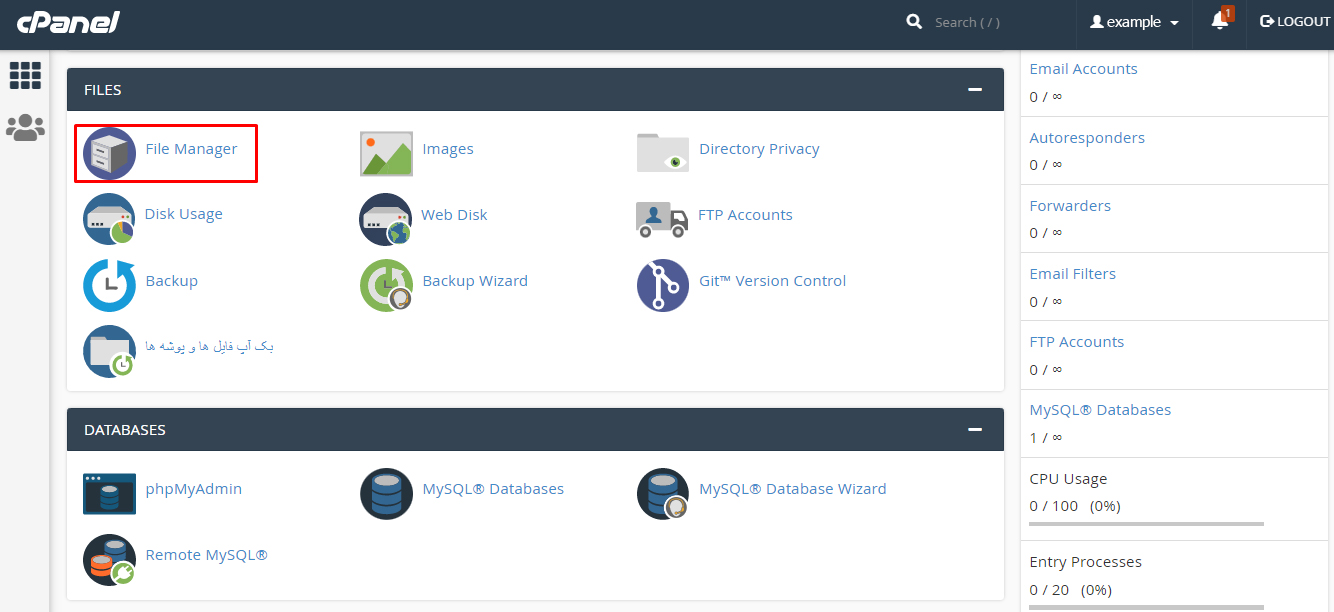The image size is (1334, 612).
Task: Open the MySQL Database Wizard link
Action: click(793, 489)
